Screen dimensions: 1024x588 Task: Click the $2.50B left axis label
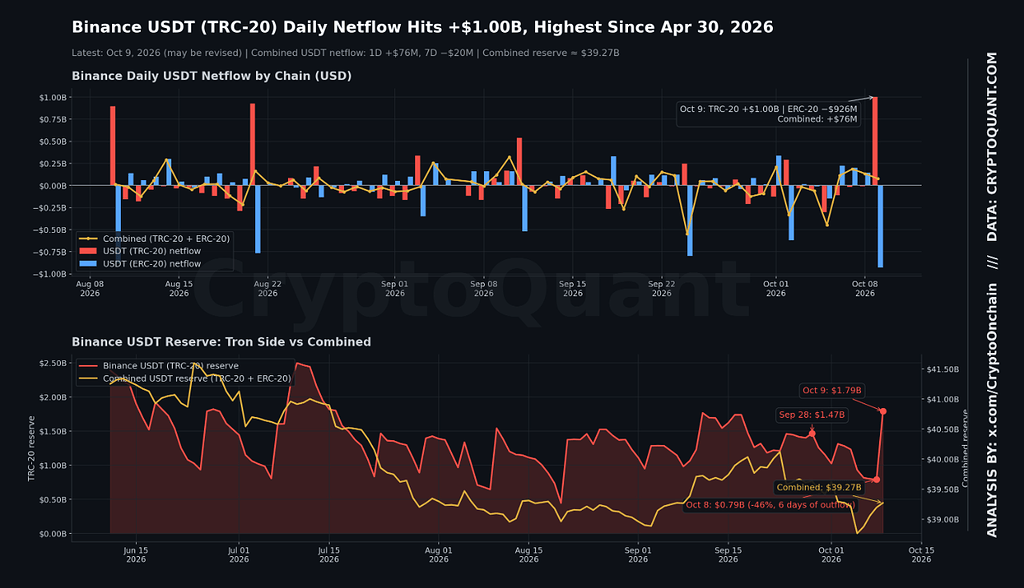(53, 363)
